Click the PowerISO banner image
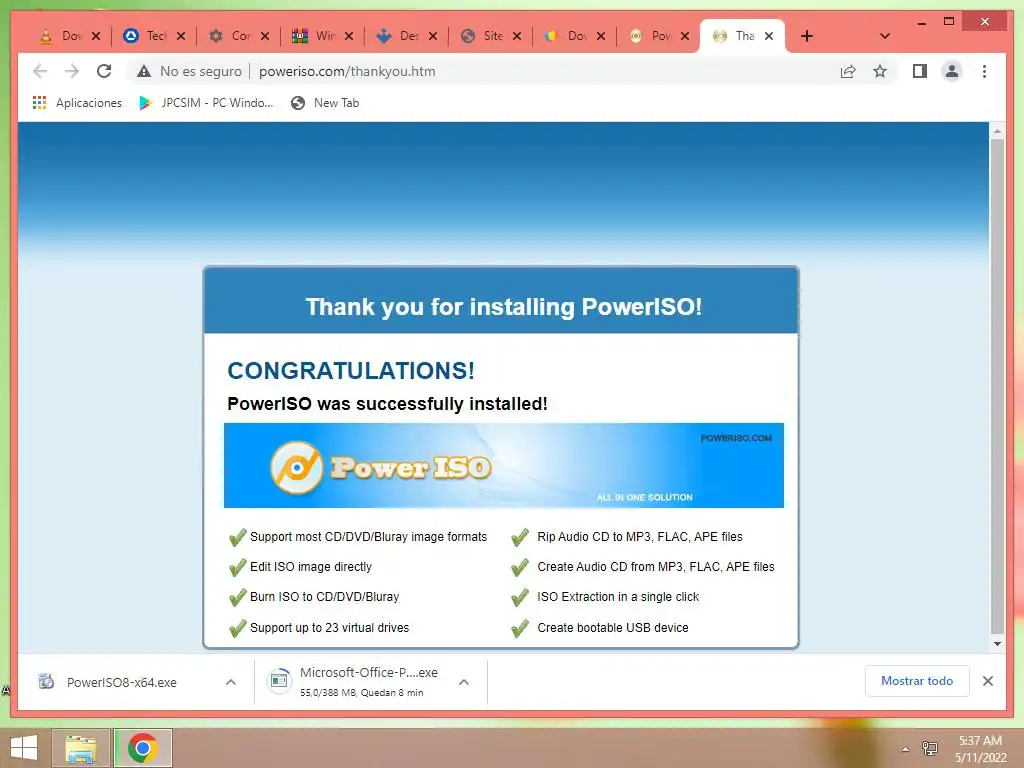1024x768 pixels. click(504, 466)
